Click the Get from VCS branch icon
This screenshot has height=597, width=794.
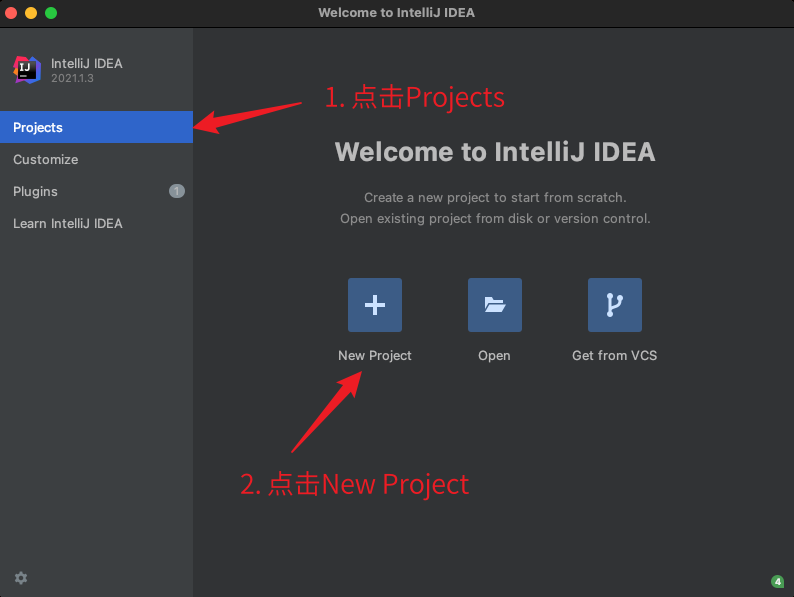pos(615,305)
